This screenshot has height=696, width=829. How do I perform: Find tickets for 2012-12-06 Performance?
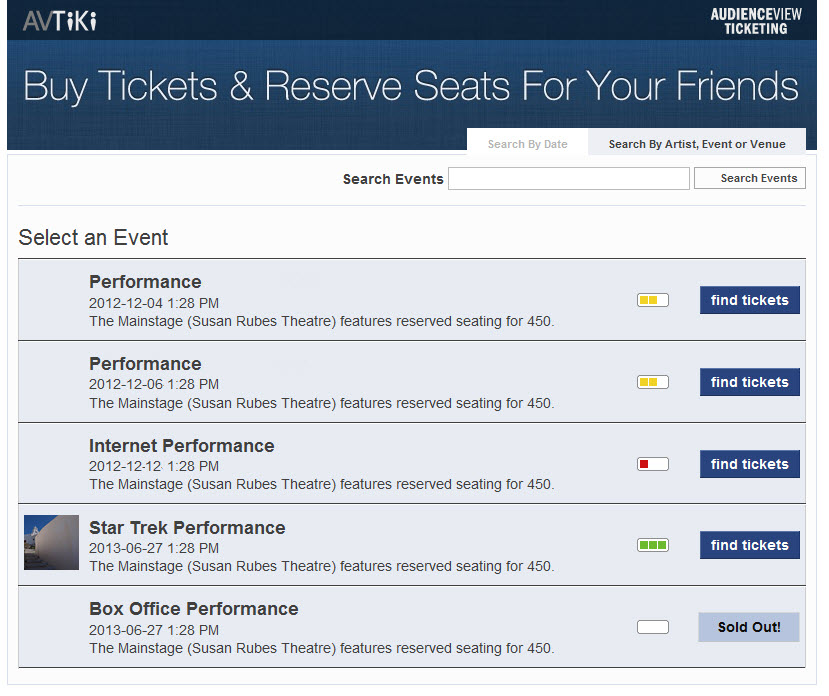pos(750,382)
